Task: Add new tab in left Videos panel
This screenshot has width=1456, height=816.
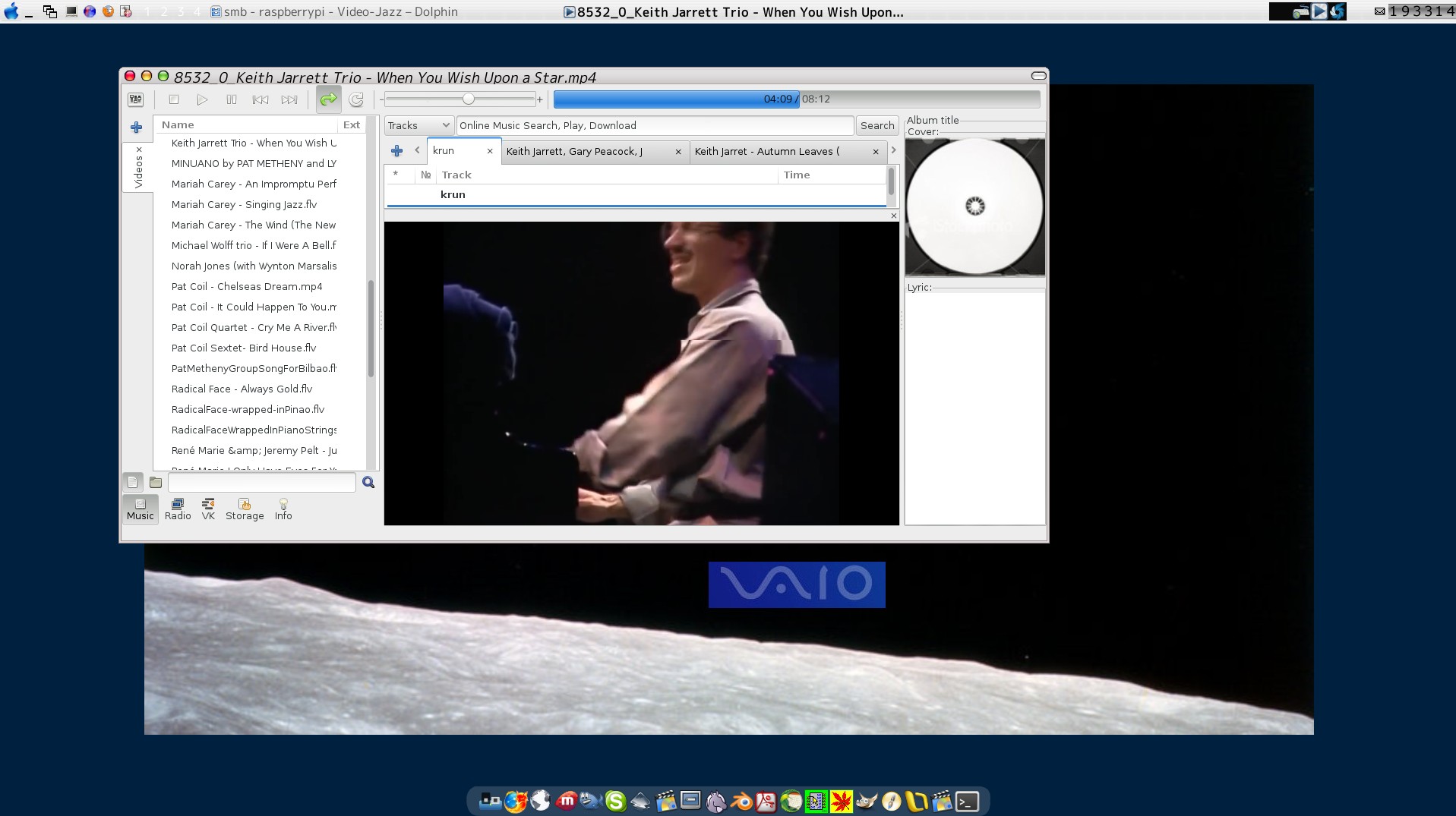Action: (x=137, y=127)
